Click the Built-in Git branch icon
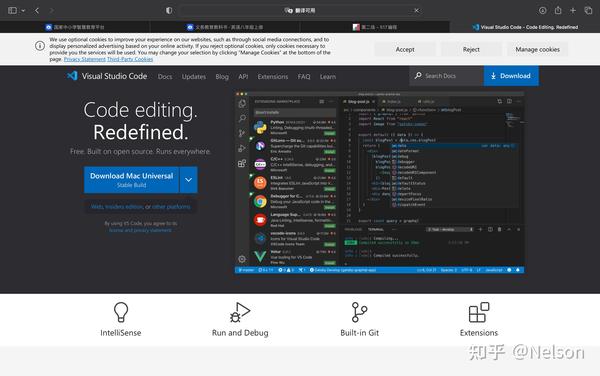Screen dimensions: 600x376 click(x=359, y=312)
